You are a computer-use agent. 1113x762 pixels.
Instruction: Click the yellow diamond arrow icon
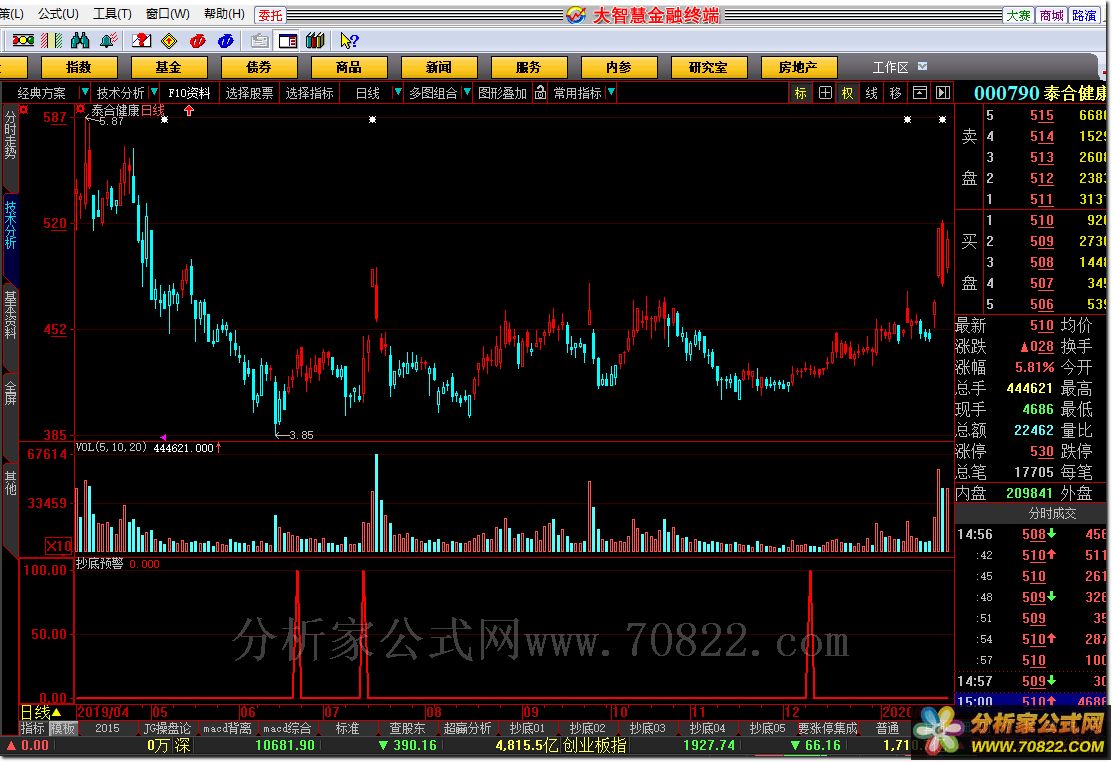tap(169, 40)
